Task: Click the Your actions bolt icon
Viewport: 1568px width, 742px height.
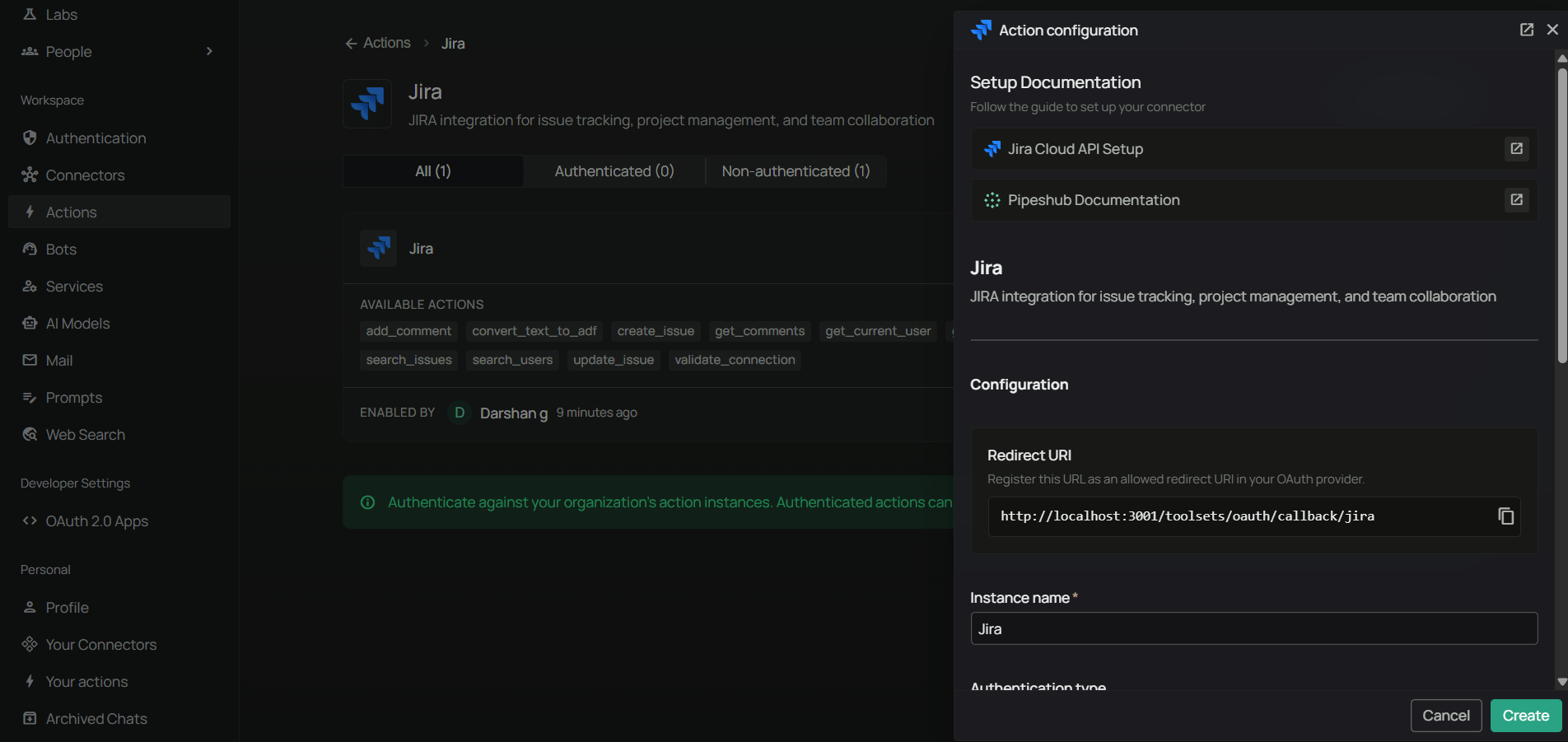Action: point(30,681)
